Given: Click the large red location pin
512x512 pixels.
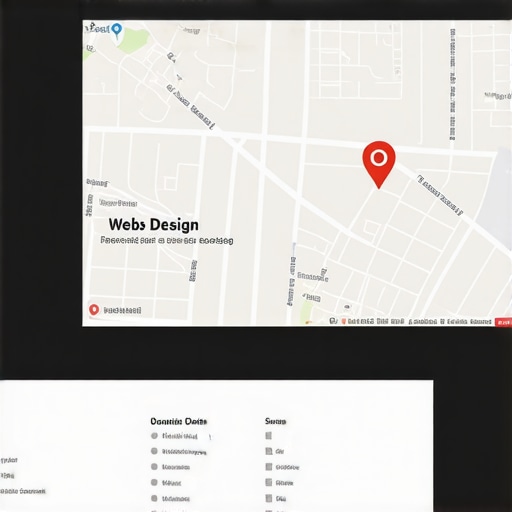Looking at the screenshot, I should pyautogui.click(x=379, y=165).
